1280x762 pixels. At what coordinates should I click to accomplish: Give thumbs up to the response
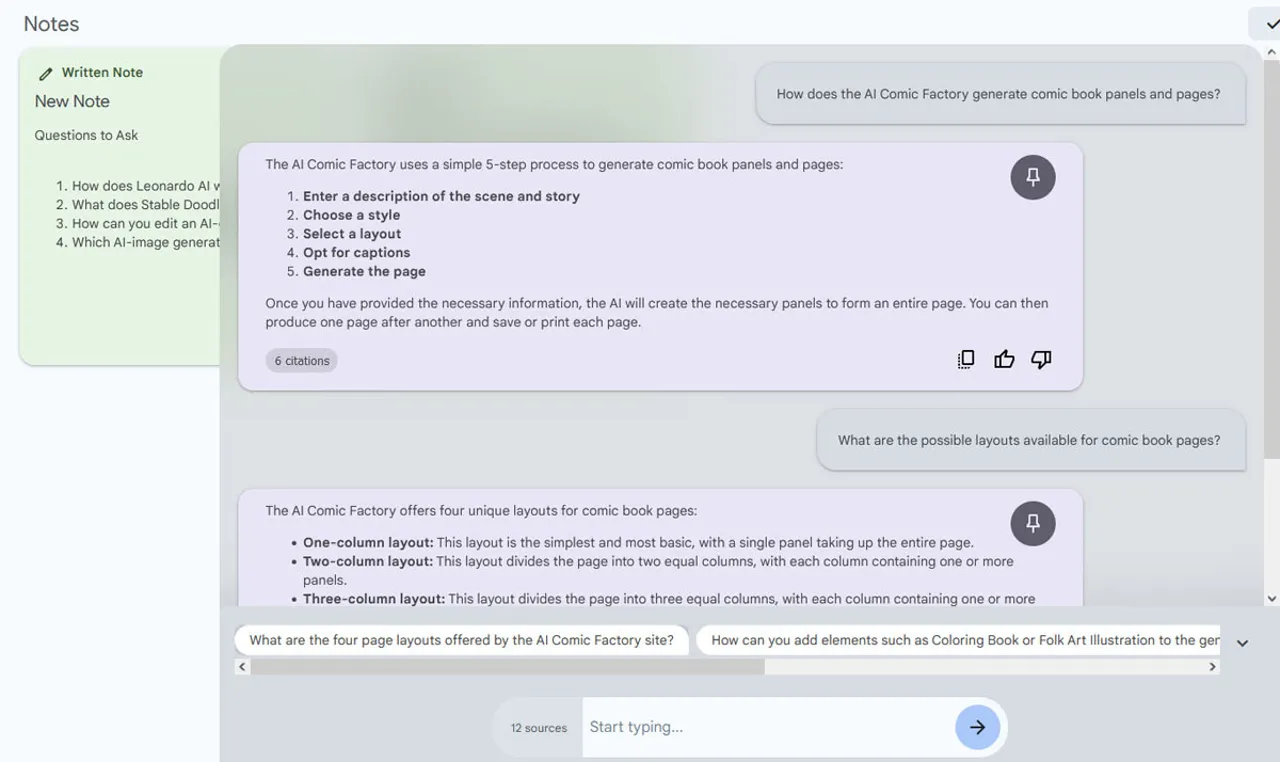click(x=1004, y=360)
